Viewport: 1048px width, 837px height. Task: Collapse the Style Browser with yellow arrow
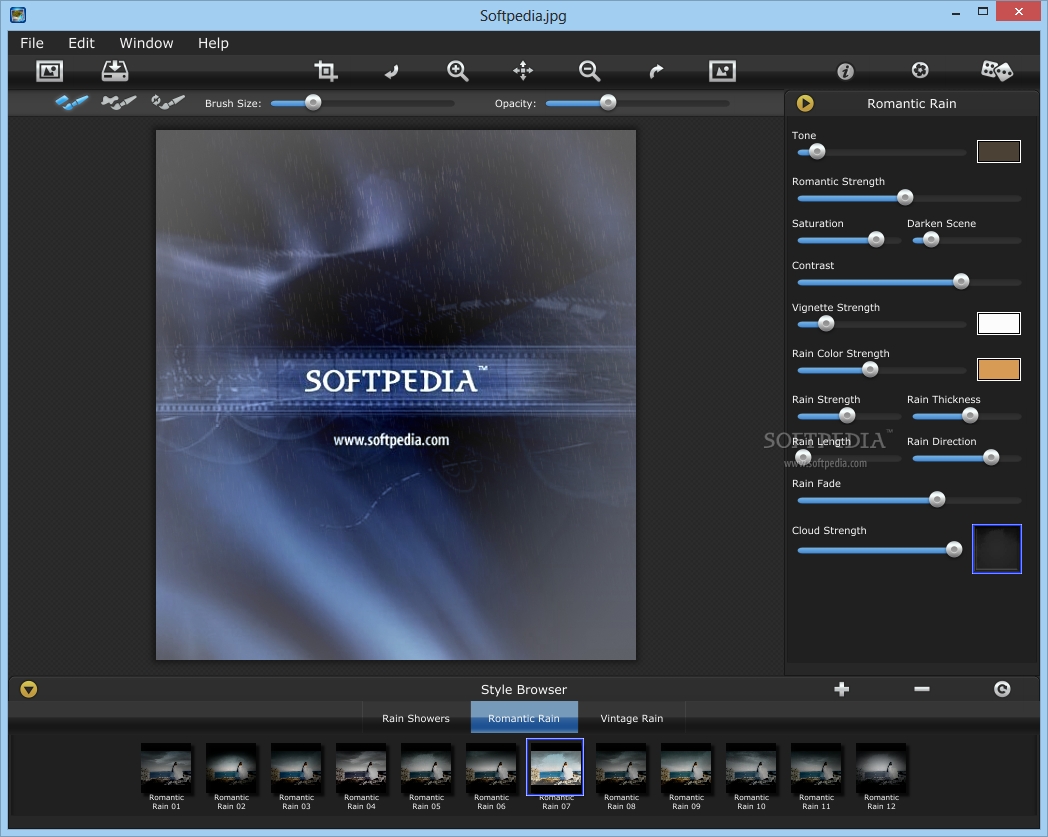click(29, 689)
